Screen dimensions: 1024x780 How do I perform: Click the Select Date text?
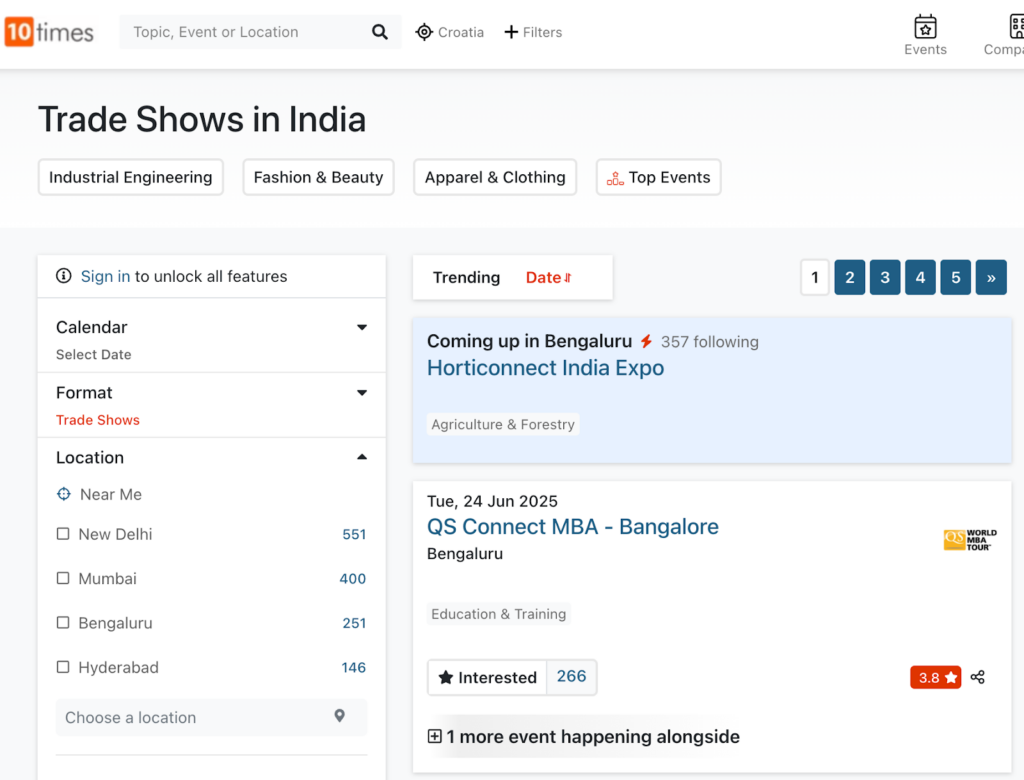click(93, 355)
